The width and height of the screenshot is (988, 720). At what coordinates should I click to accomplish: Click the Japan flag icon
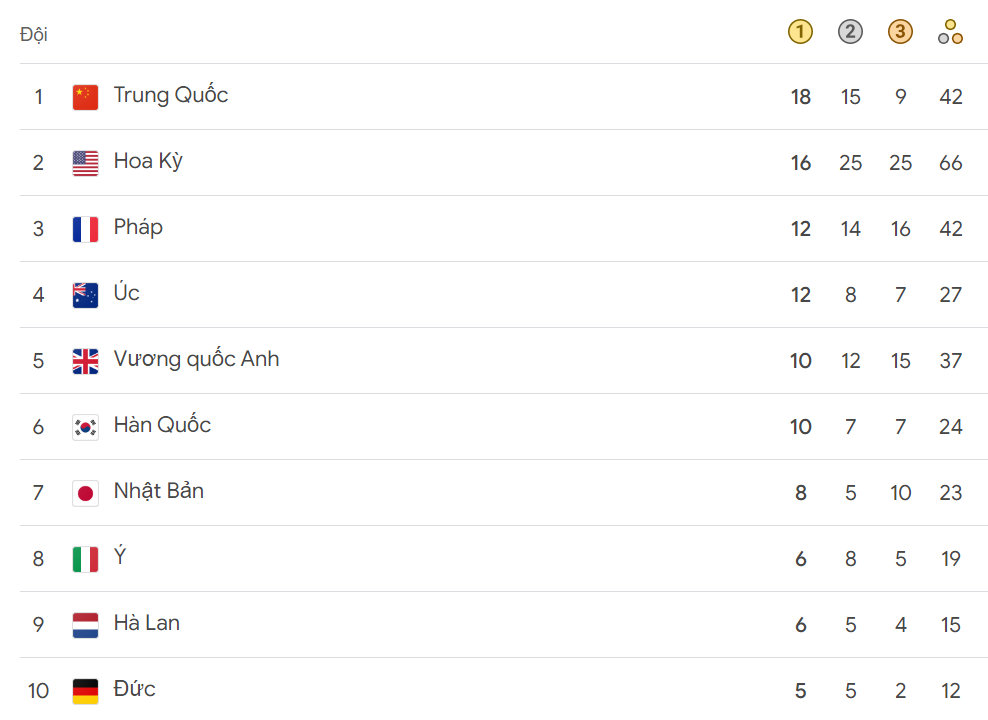point(85,493)
